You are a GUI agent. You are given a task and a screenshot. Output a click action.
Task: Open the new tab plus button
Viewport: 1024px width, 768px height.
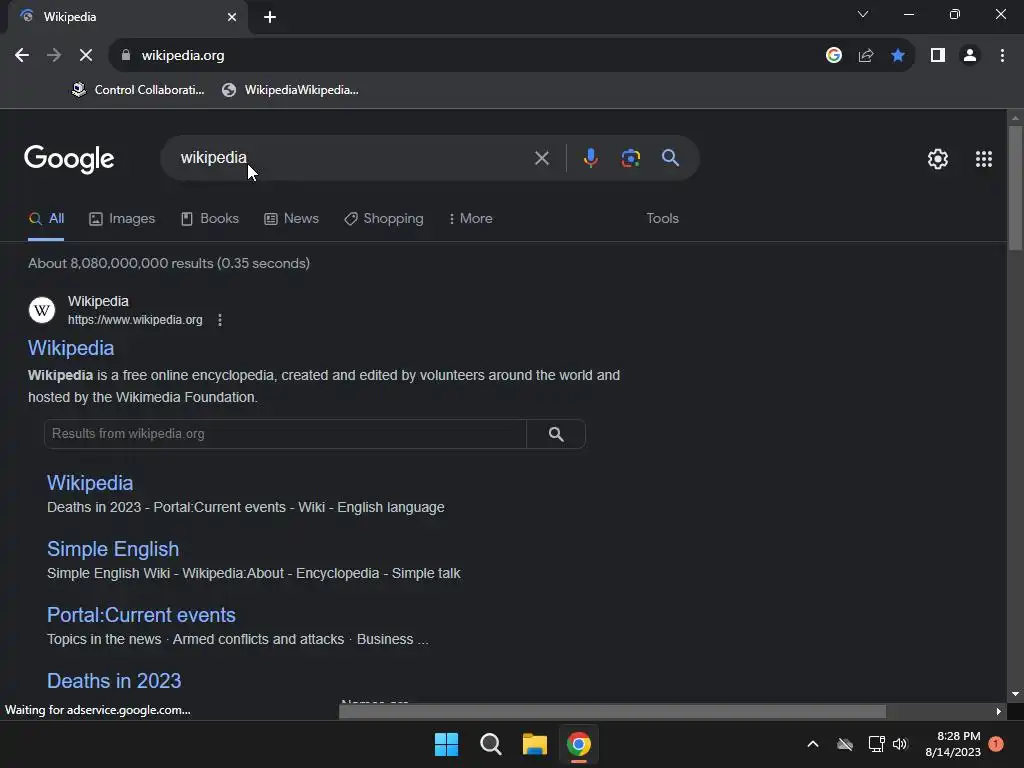270,17
